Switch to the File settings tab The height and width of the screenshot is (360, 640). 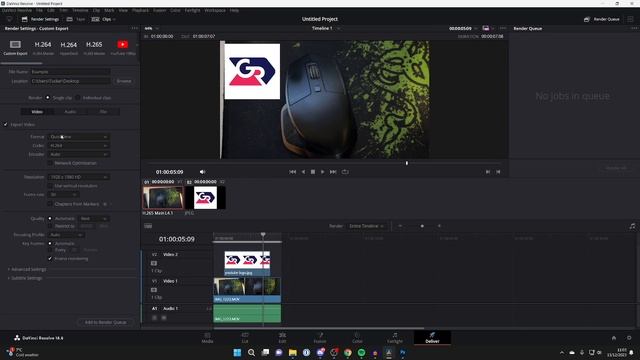click(x=103, y=111)
